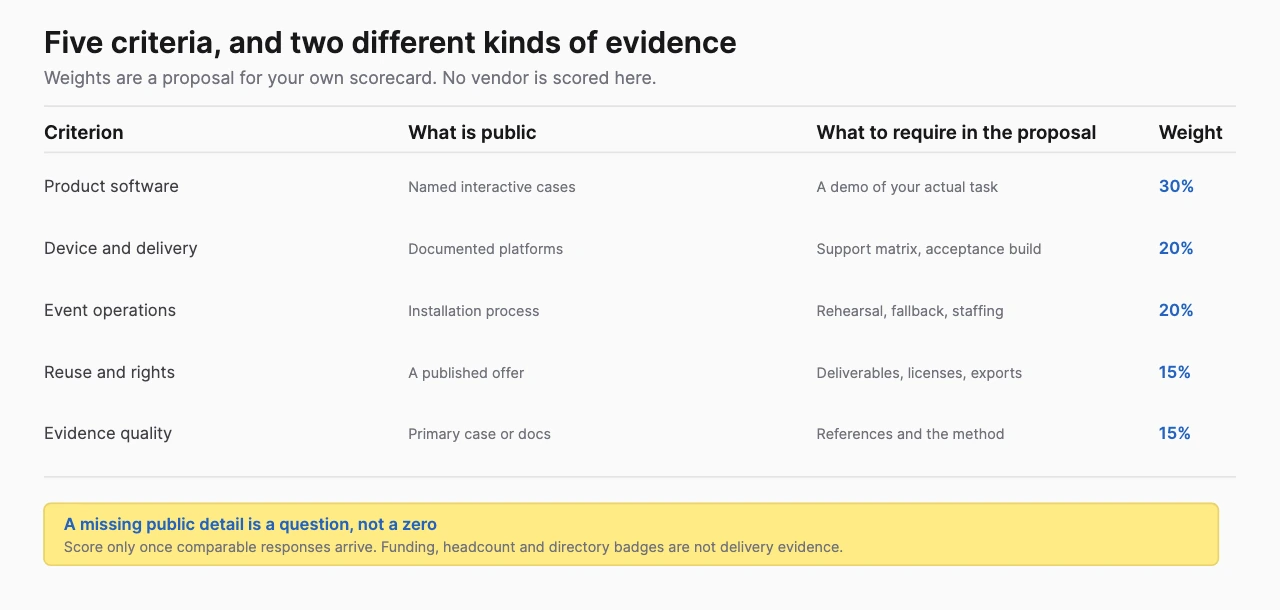Image resolution: width=1280 pixels, height=610 pixels.
Task: Click the Reuse and rights criterion
Action: coord(109,372)
